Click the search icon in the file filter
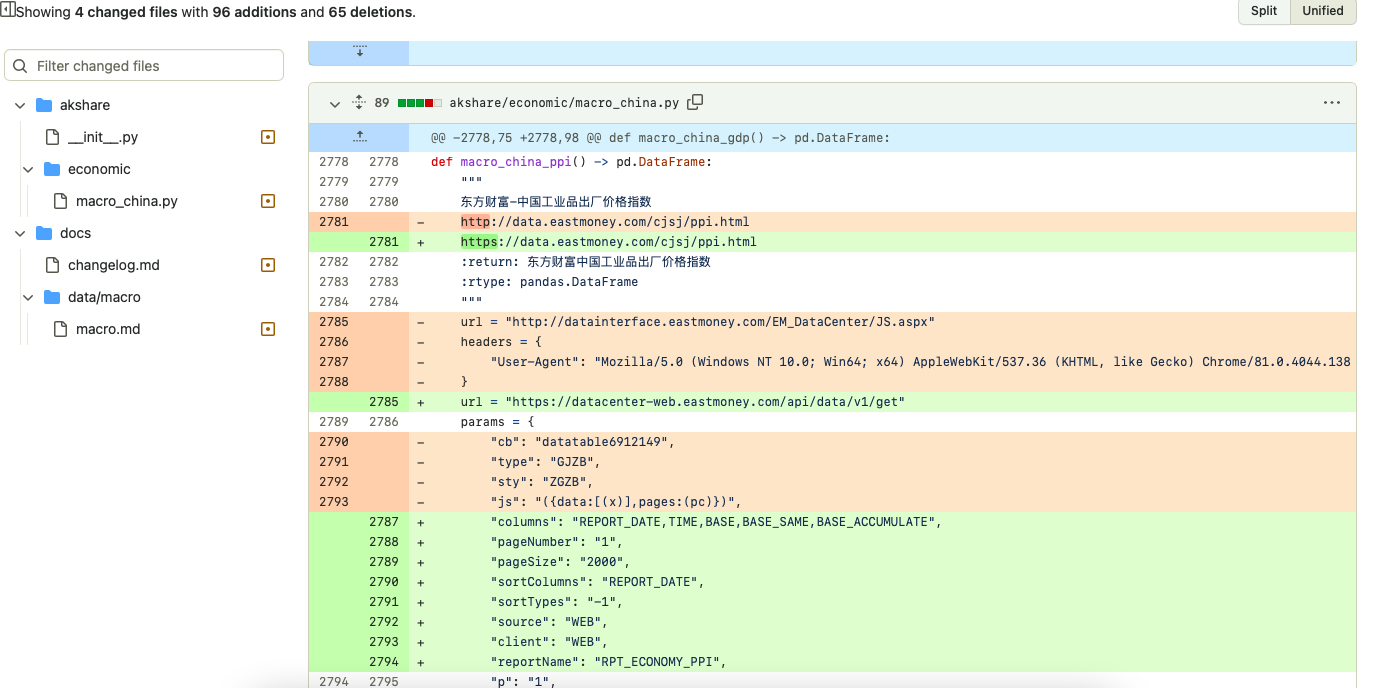The height and width of the screenshot is (688, 1376). click(x=20, y=65)
